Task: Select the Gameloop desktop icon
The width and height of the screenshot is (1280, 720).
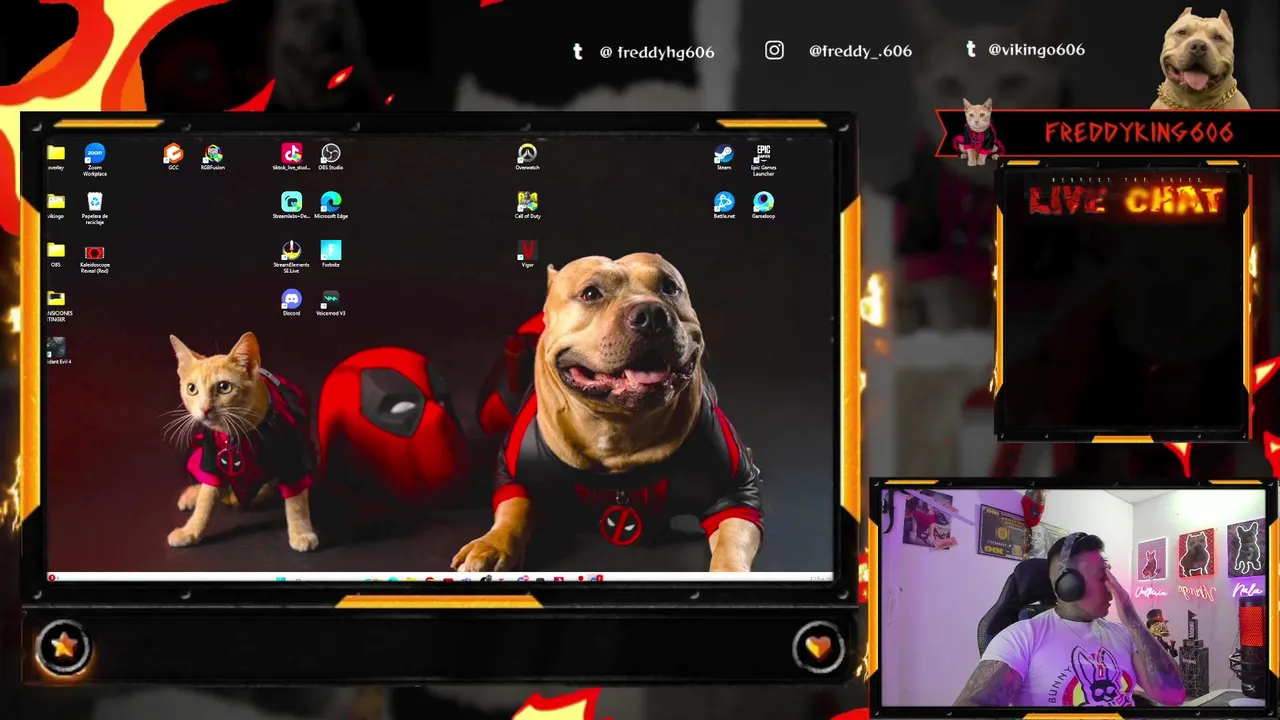Action: [763, 206]
